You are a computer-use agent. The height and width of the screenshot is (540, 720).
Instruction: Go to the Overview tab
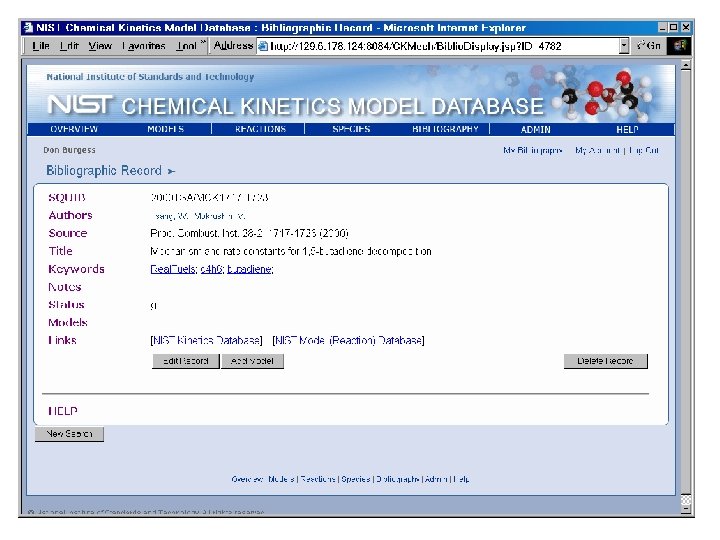[x=74, y=129]
